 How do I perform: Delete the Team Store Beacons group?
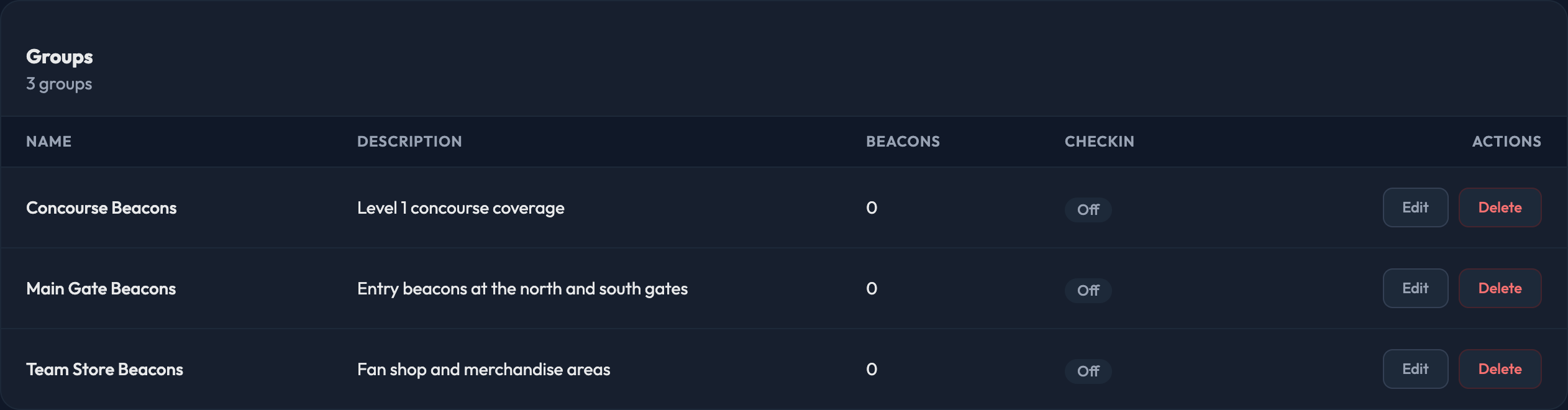click(1500, 369)
